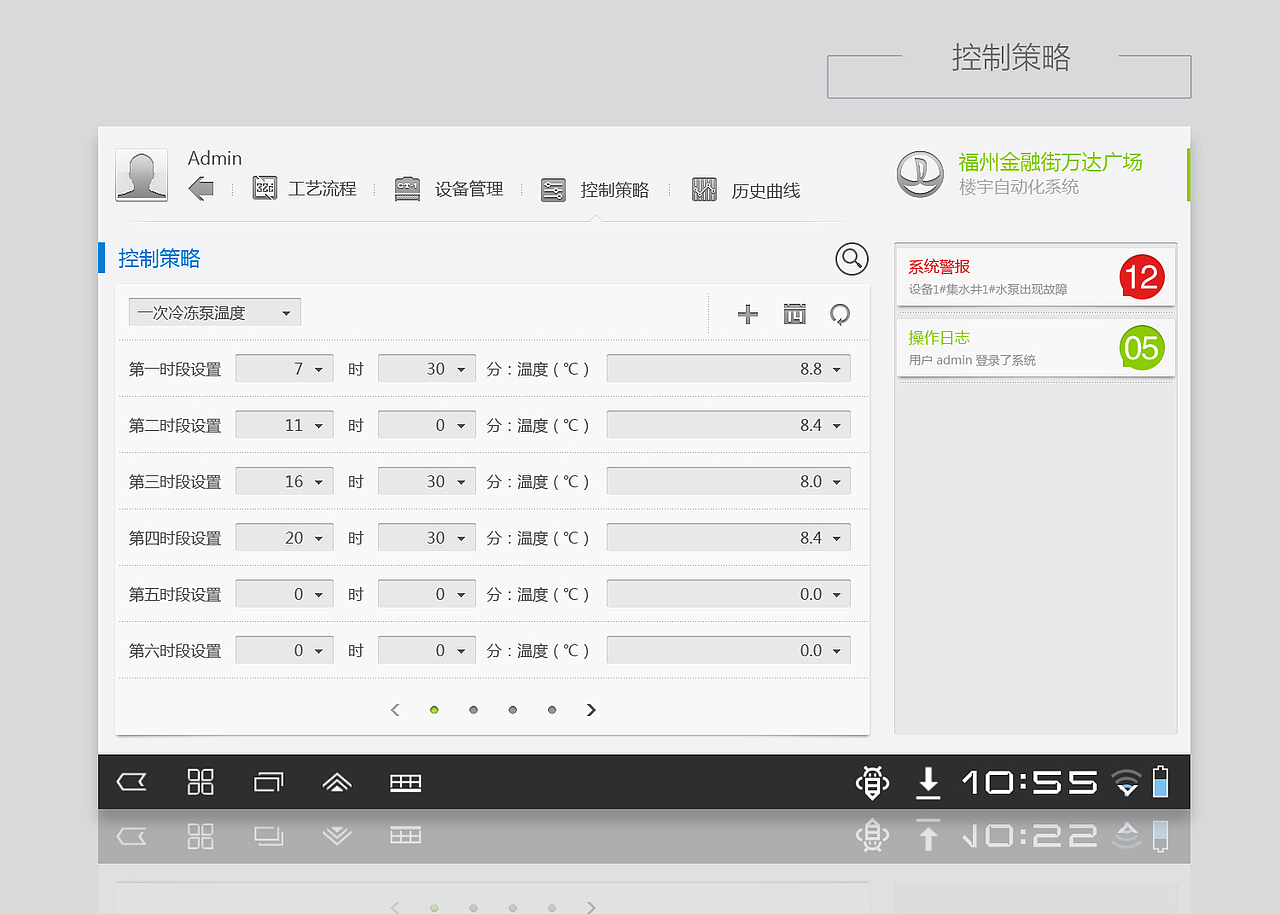The height and width of the screenshot is (914, 1280).
Task: Tap the download arrow icon in system bar
Action: point(928,782)
